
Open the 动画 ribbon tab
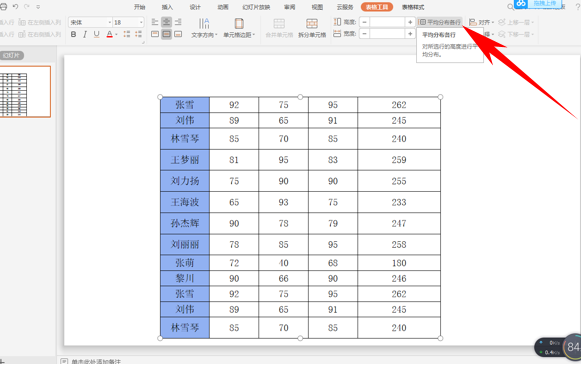(223, 7)
